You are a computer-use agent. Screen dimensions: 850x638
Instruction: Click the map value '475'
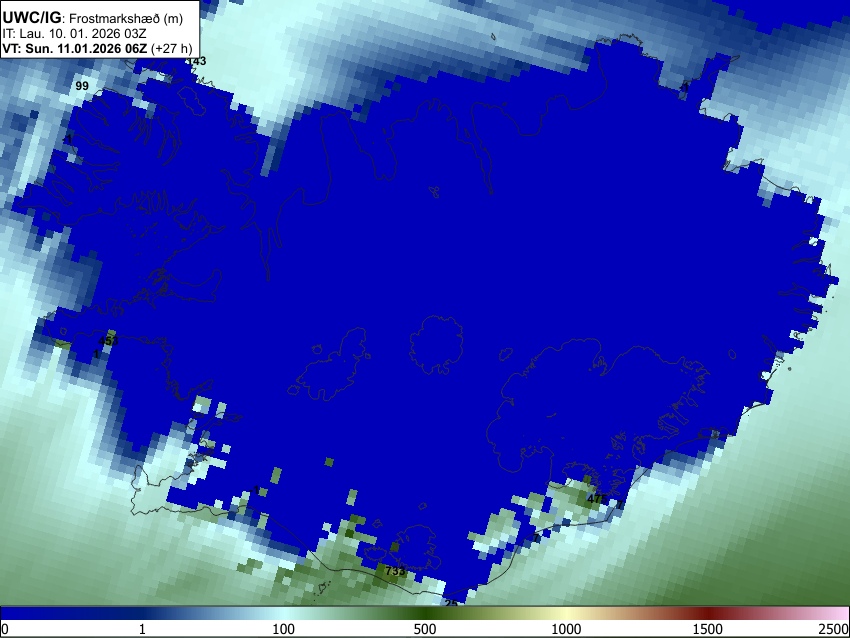[x=596, y=498]
